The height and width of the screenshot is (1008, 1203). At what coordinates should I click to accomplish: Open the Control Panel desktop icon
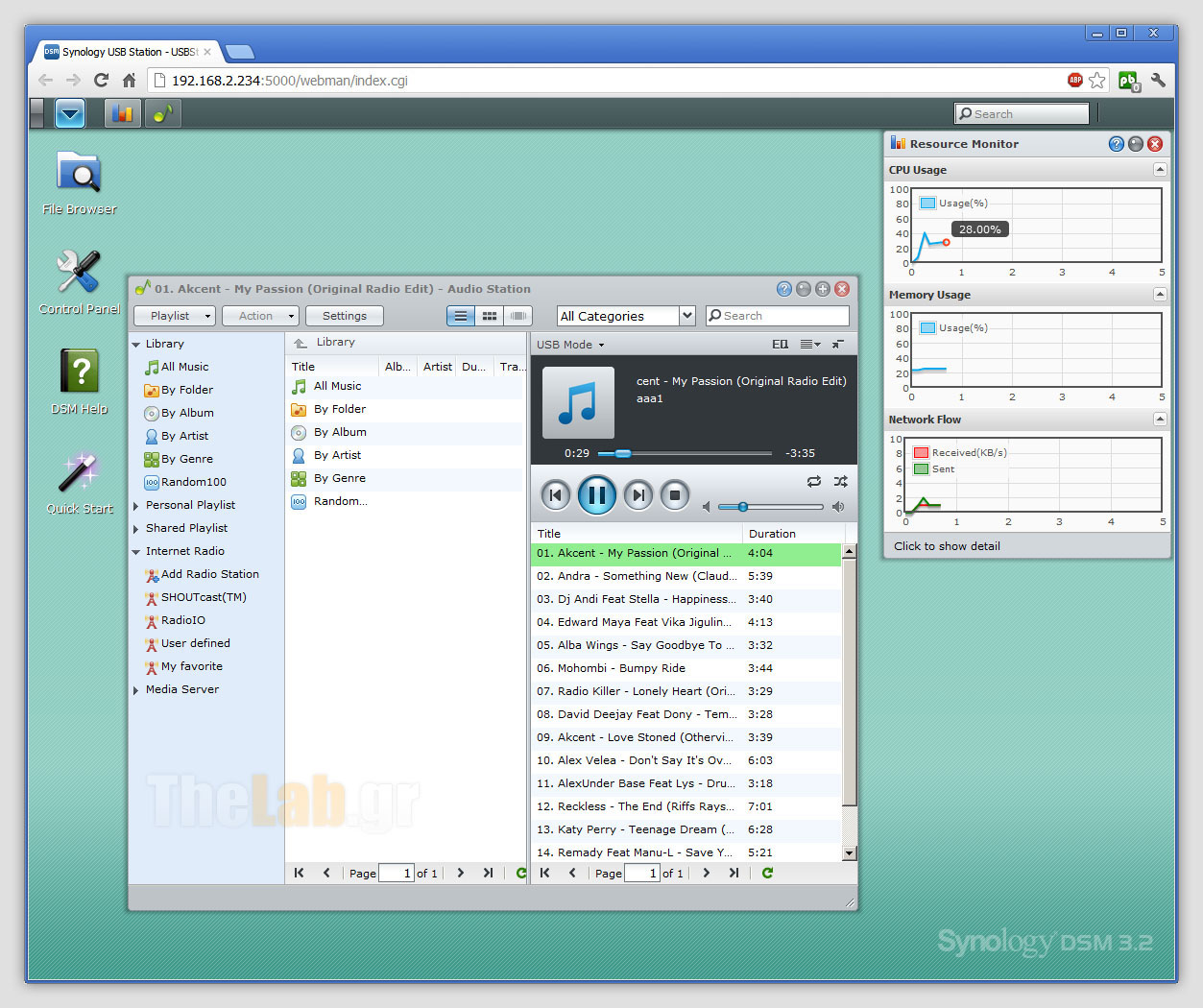[79, 282]
